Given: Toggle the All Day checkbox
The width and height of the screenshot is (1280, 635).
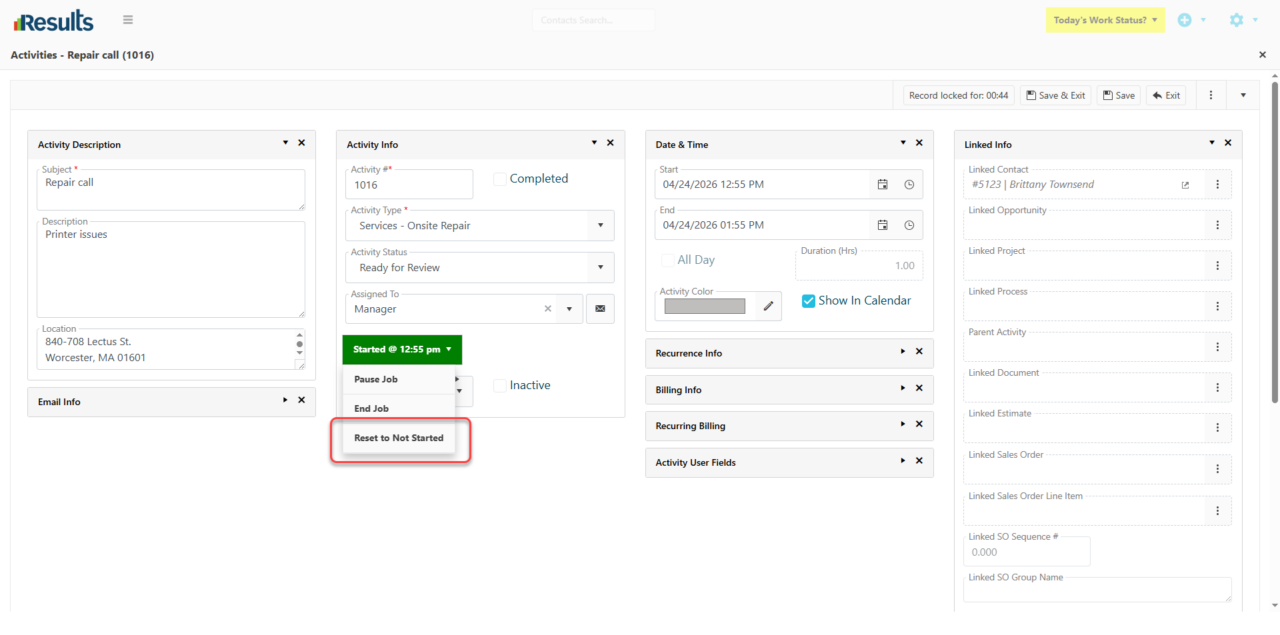Looking at the screenshot, I should 667,260.
